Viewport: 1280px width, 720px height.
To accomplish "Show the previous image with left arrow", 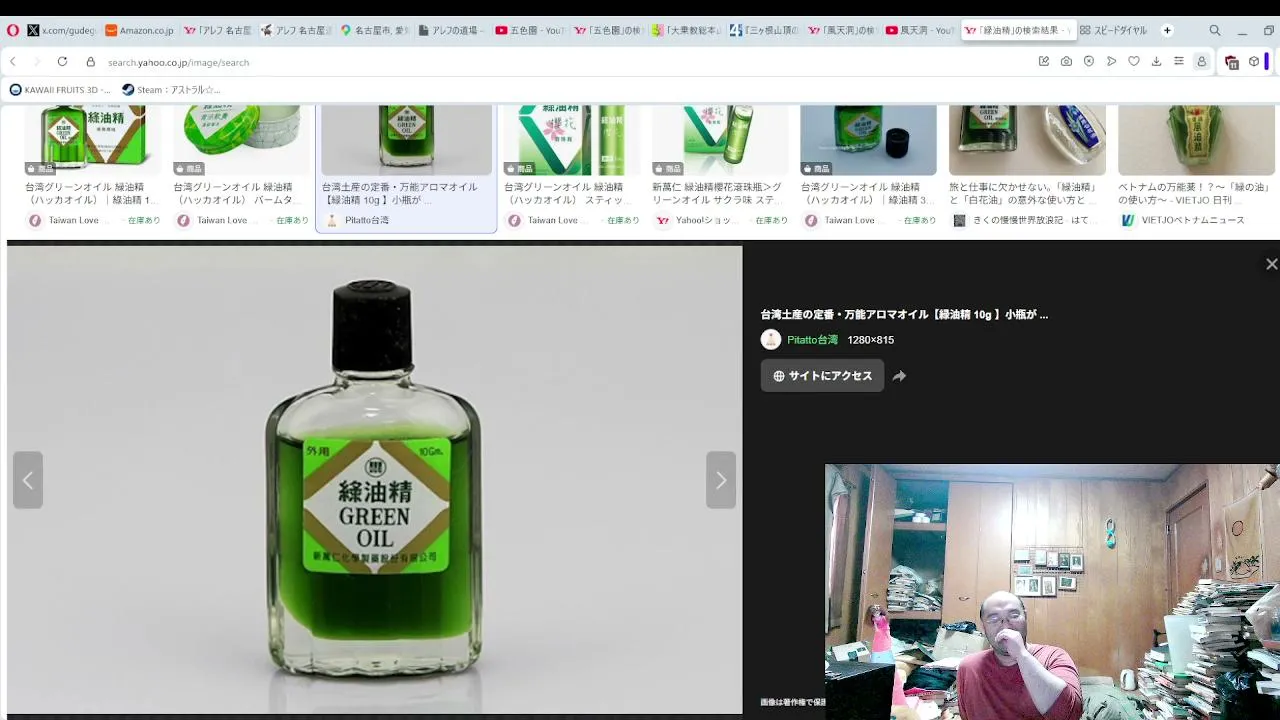I will coord(28,480).
